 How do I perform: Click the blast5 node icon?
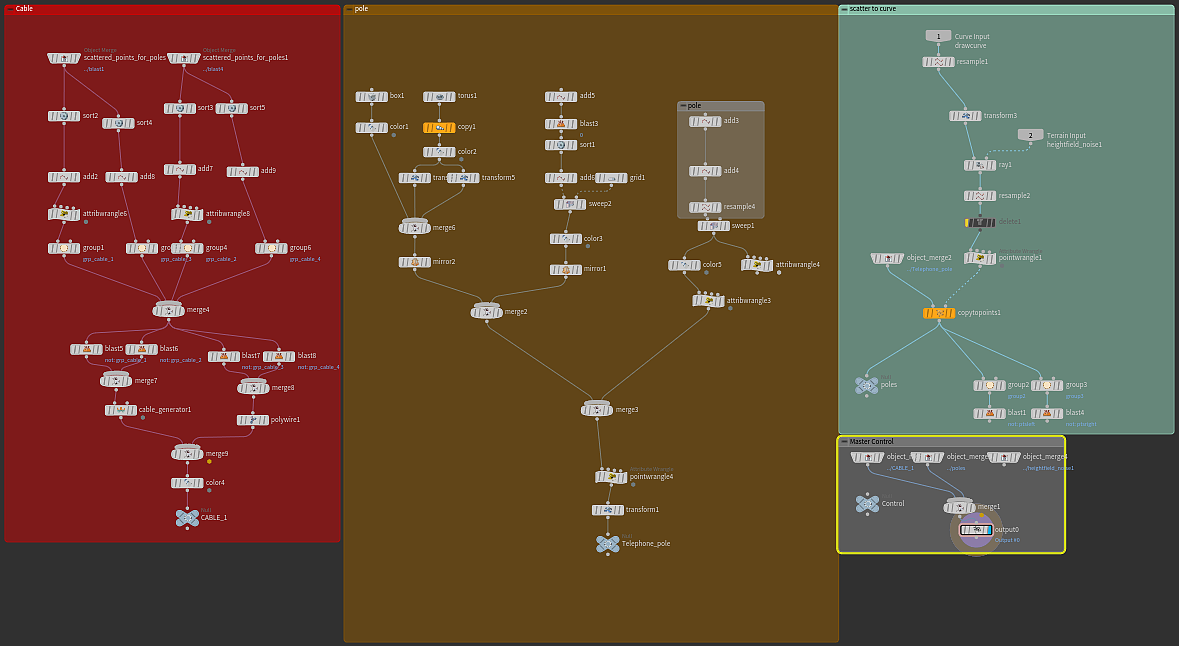pyautogui.click(x=86, y=349)
